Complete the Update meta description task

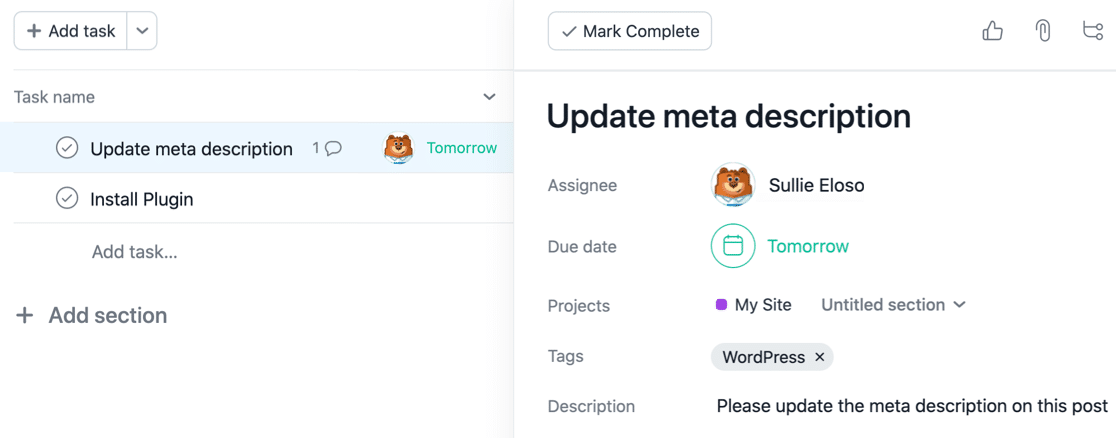[67, 148]
